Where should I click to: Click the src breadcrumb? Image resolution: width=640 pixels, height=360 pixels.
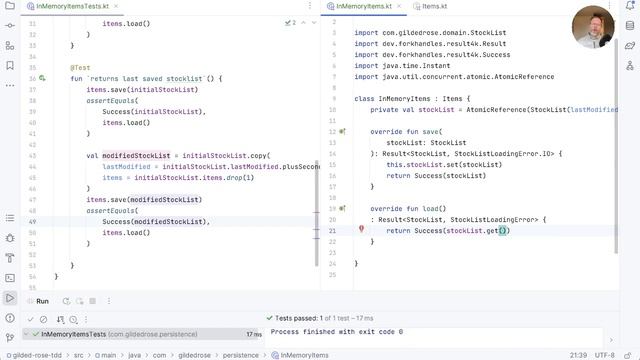[x=78, y=355]
